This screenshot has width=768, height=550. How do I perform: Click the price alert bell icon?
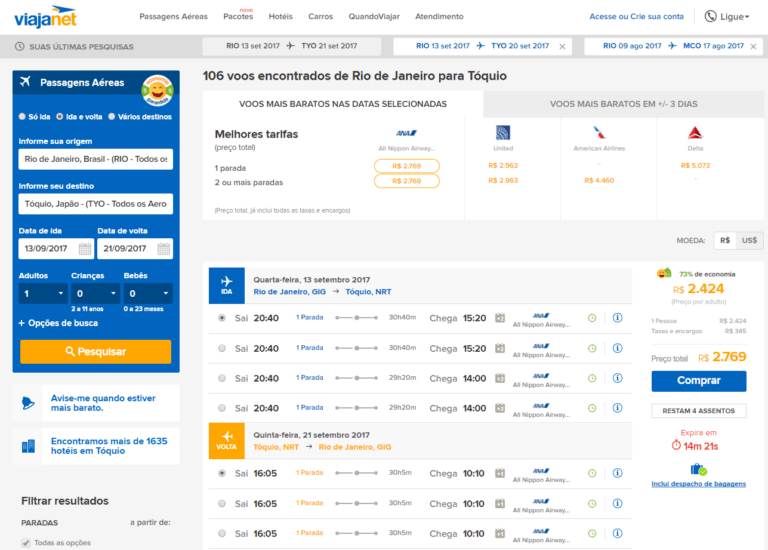coord(30,403)
